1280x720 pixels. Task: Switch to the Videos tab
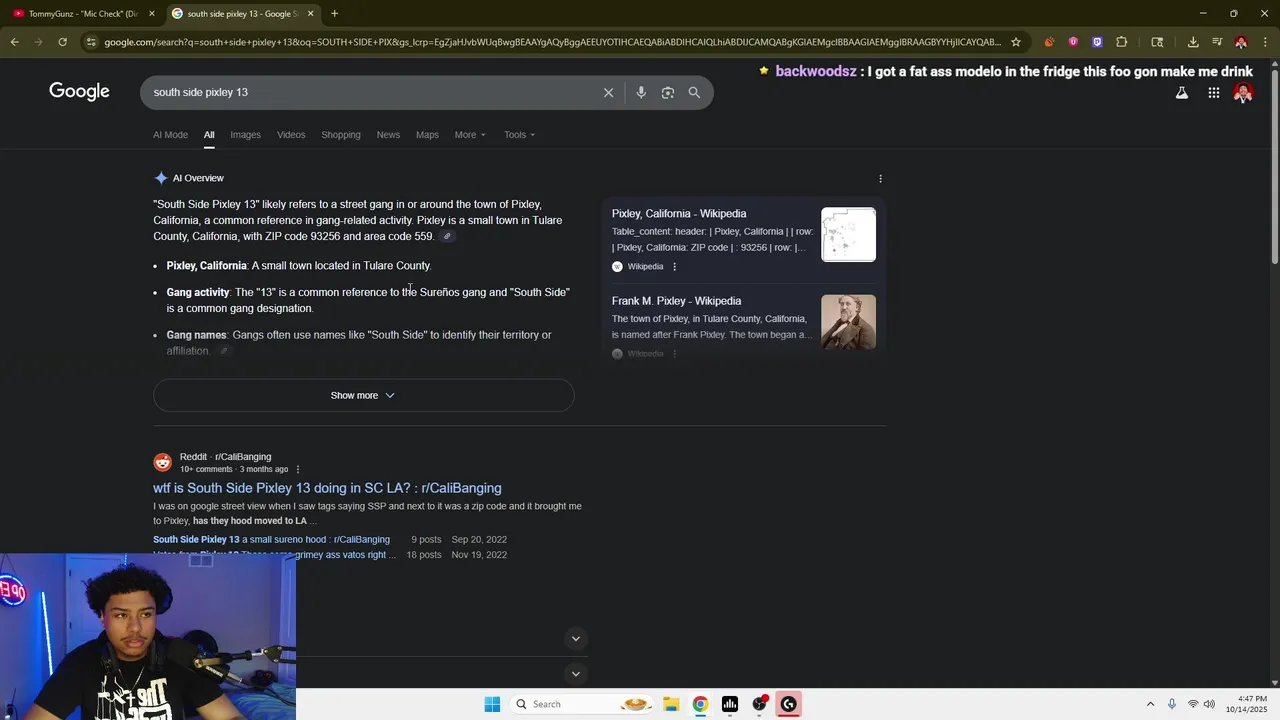[x=291, y=135]
